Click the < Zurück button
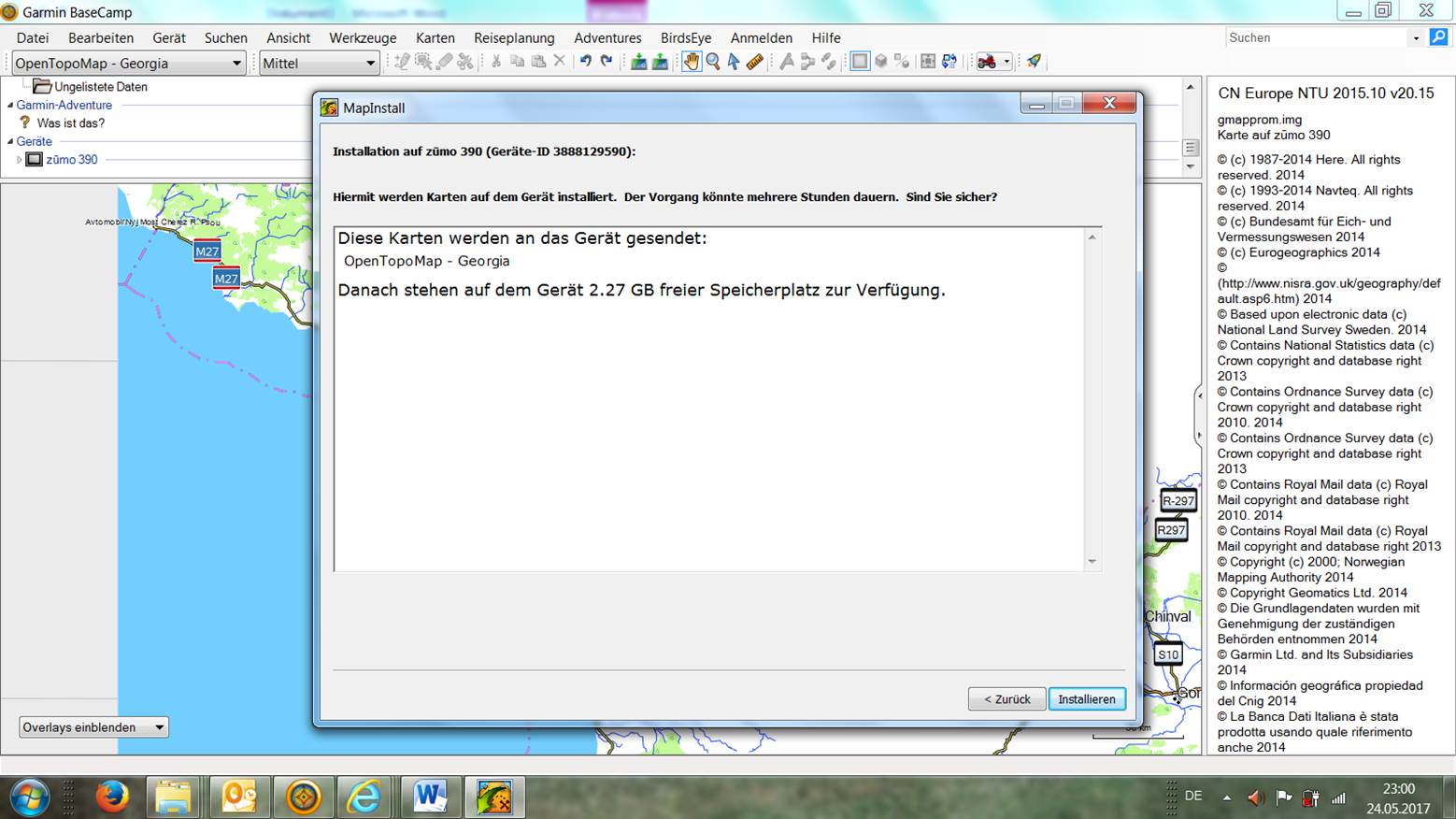Image resolution: width=1456 pixels, height=819 pixels. click(x=1006, y=699)
